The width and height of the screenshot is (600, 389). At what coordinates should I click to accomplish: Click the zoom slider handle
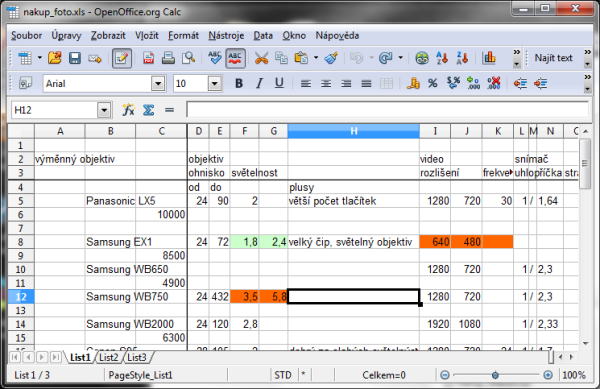[495, 375]
